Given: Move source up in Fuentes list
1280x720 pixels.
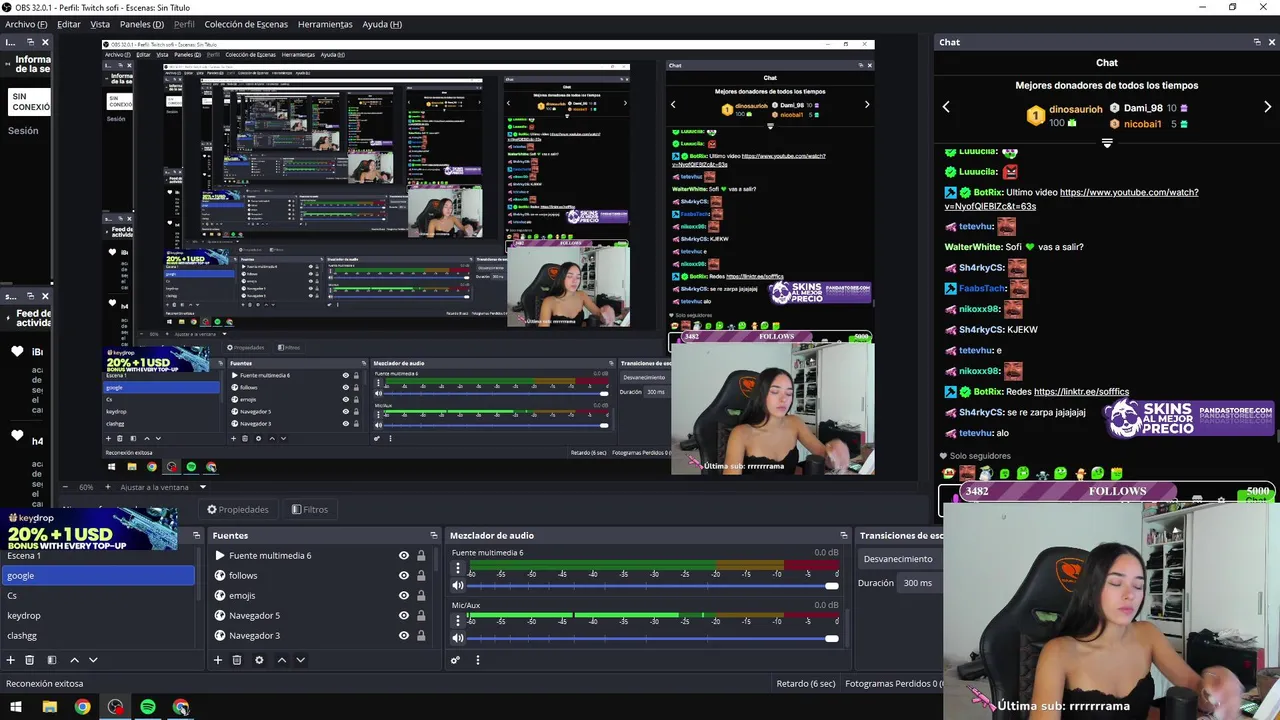Looking at the screenshot, I should click(x=281, y=660).
